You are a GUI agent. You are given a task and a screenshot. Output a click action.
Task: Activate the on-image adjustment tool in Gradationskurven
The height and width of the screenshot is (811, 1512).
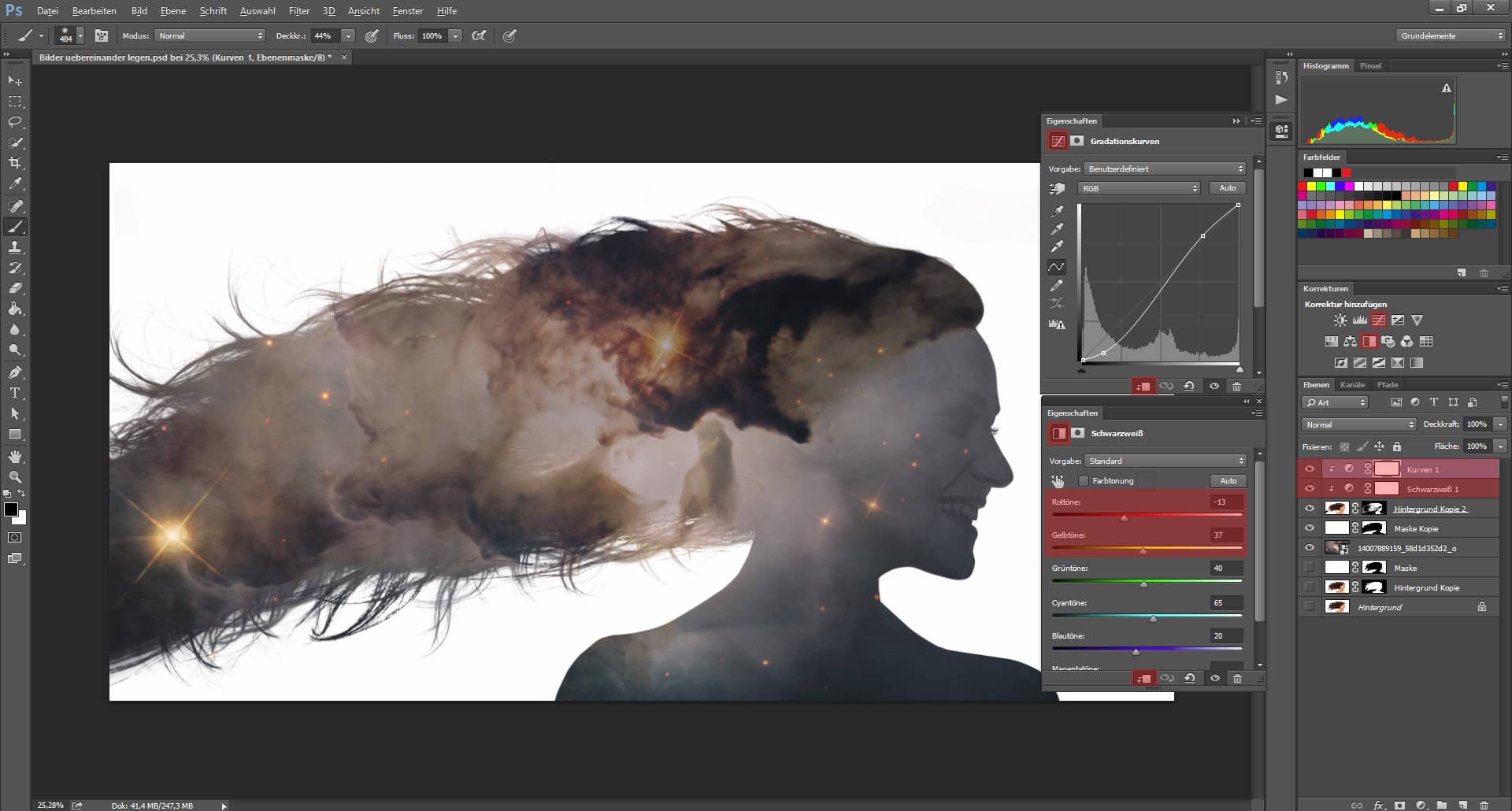click(1058, 188)
